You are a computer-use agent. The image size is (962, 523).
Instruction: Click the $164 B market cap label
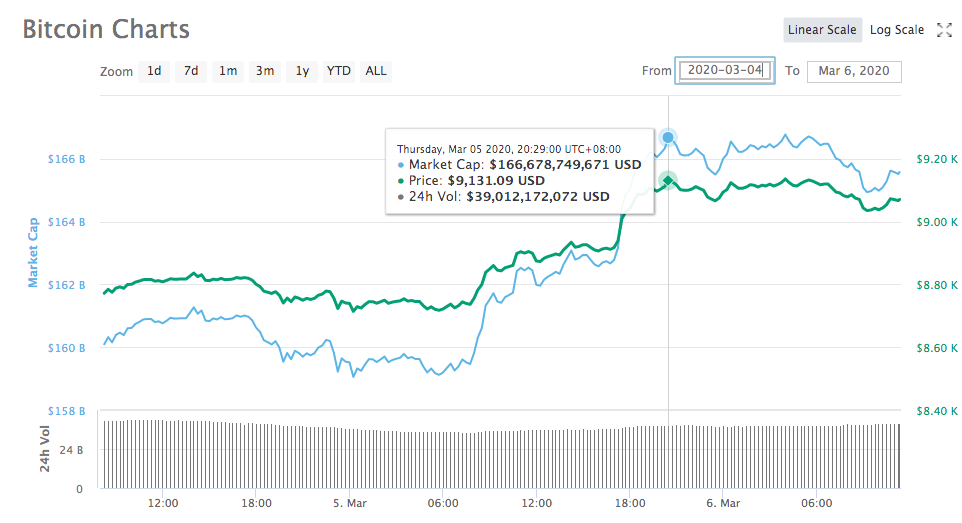coord(66,222)
